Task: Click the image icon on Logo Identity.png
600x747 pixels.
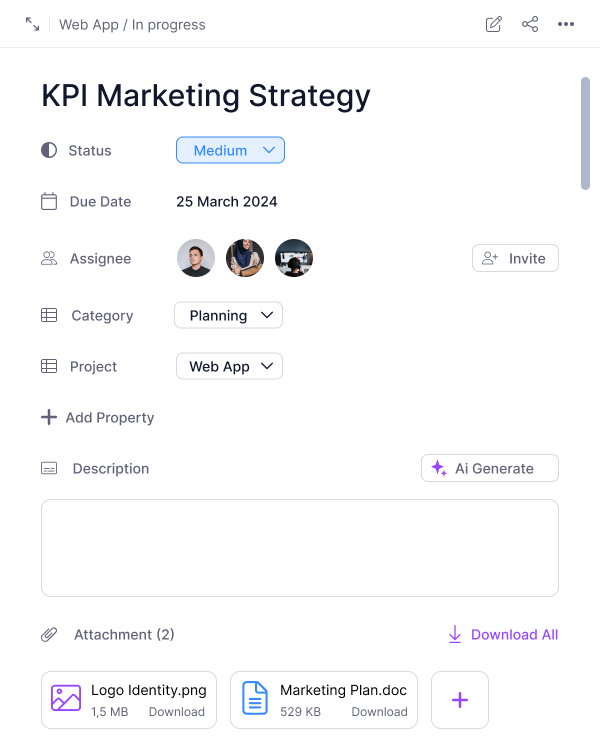Action: 66,698
